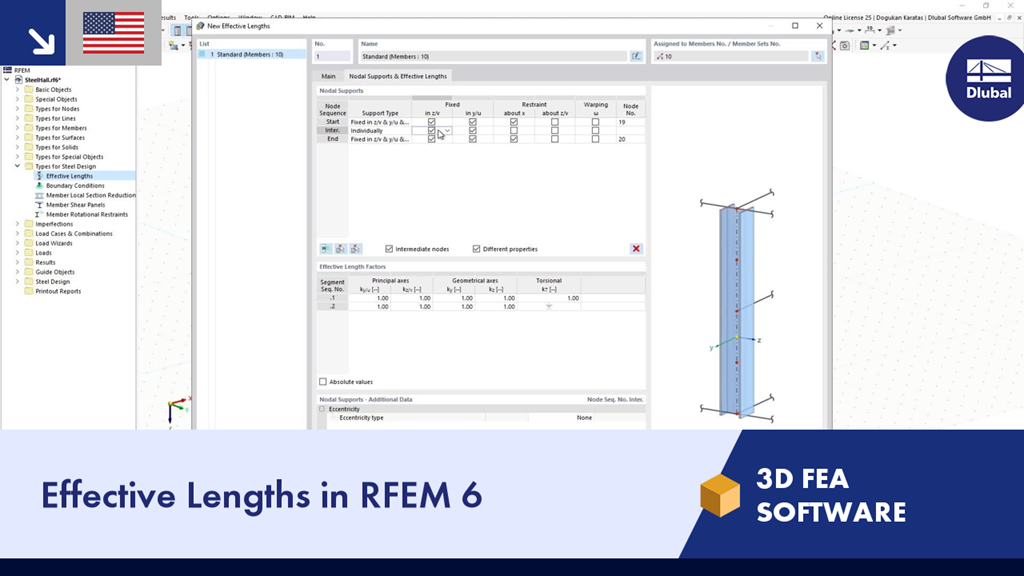Click the Member Rotational Restraints icon

pyautogui.click(x=39, y=214)
